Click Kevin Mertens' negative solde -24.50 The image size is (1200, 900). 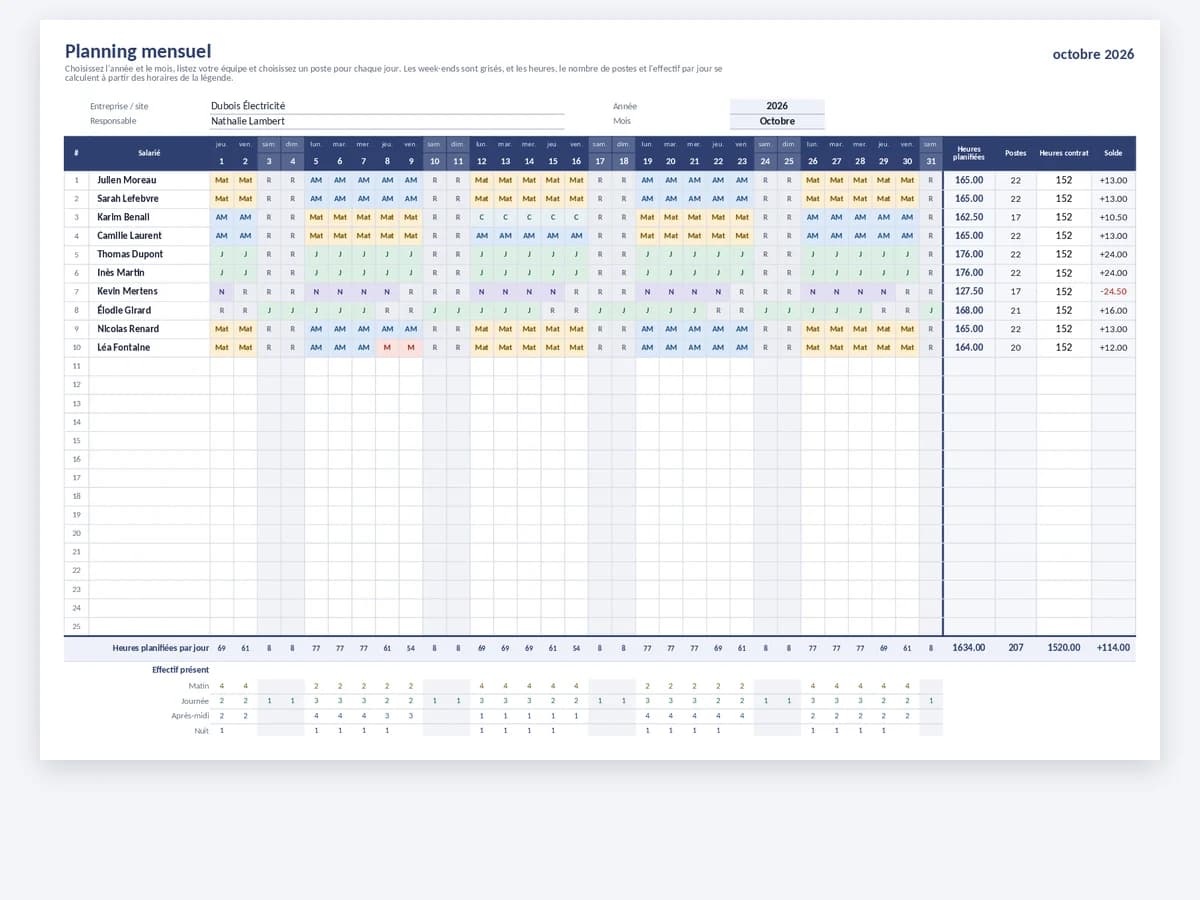(1113, 292)
